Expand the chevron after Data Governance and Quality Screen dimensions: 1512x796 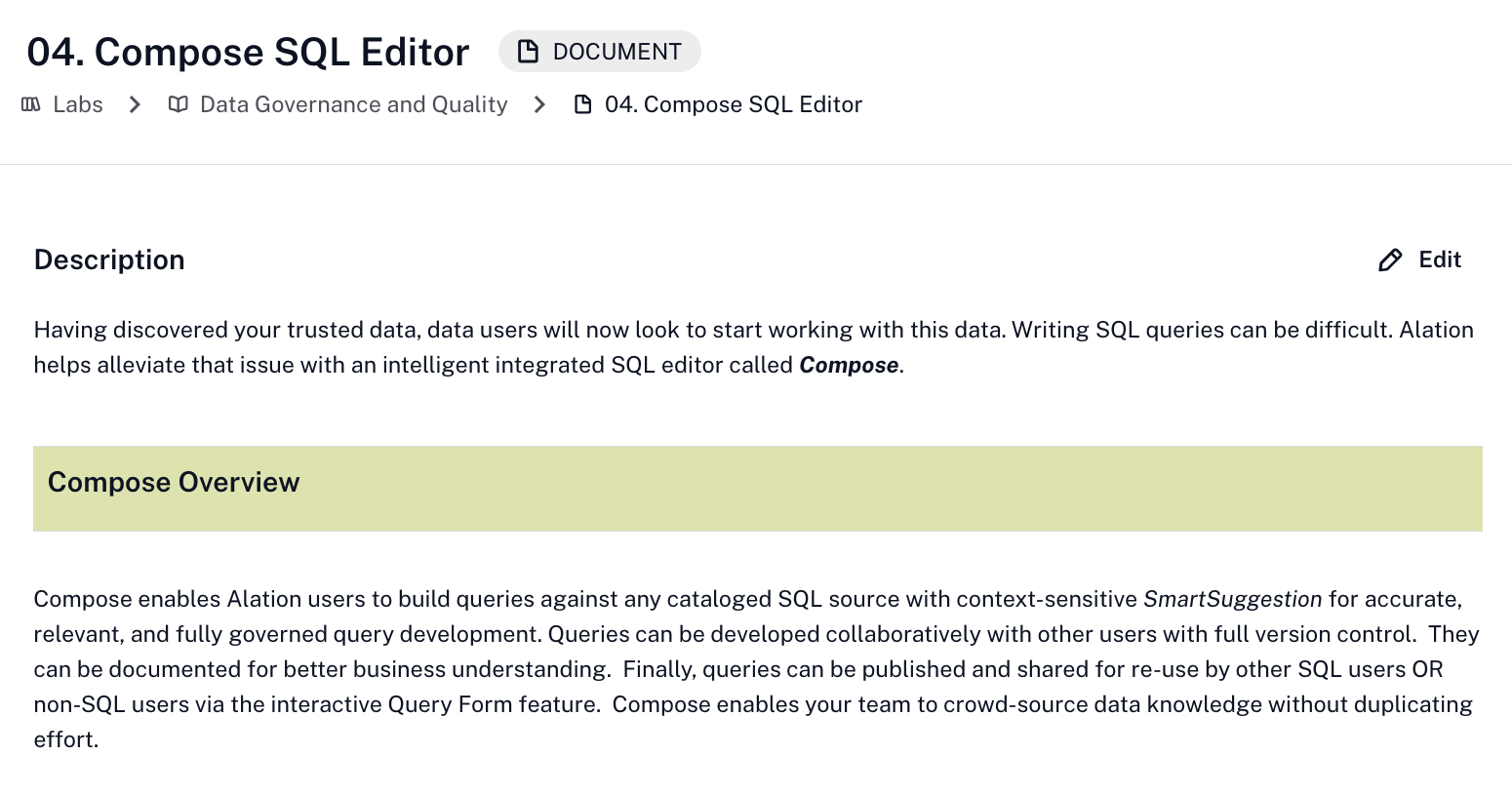(x=540, y=104)
